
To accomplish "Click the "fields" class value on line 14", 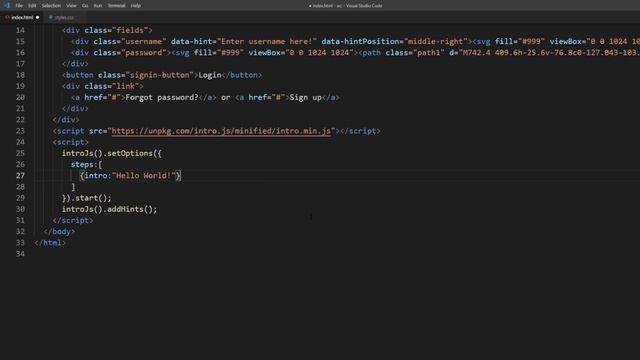I will click(130, 31).
